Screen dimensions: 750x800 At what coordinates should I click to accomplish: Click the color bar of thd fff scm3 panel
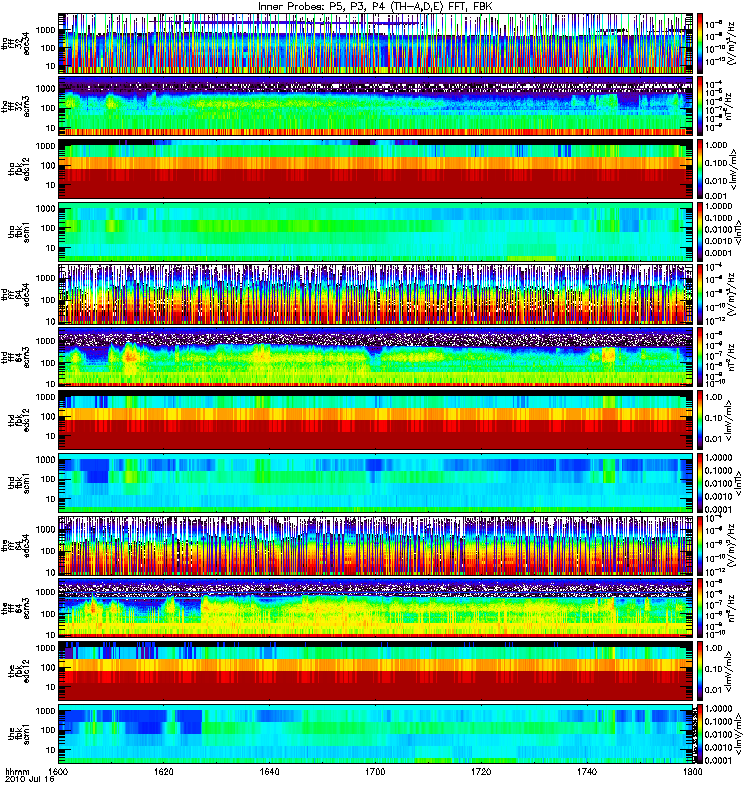(x=700, y=357)
